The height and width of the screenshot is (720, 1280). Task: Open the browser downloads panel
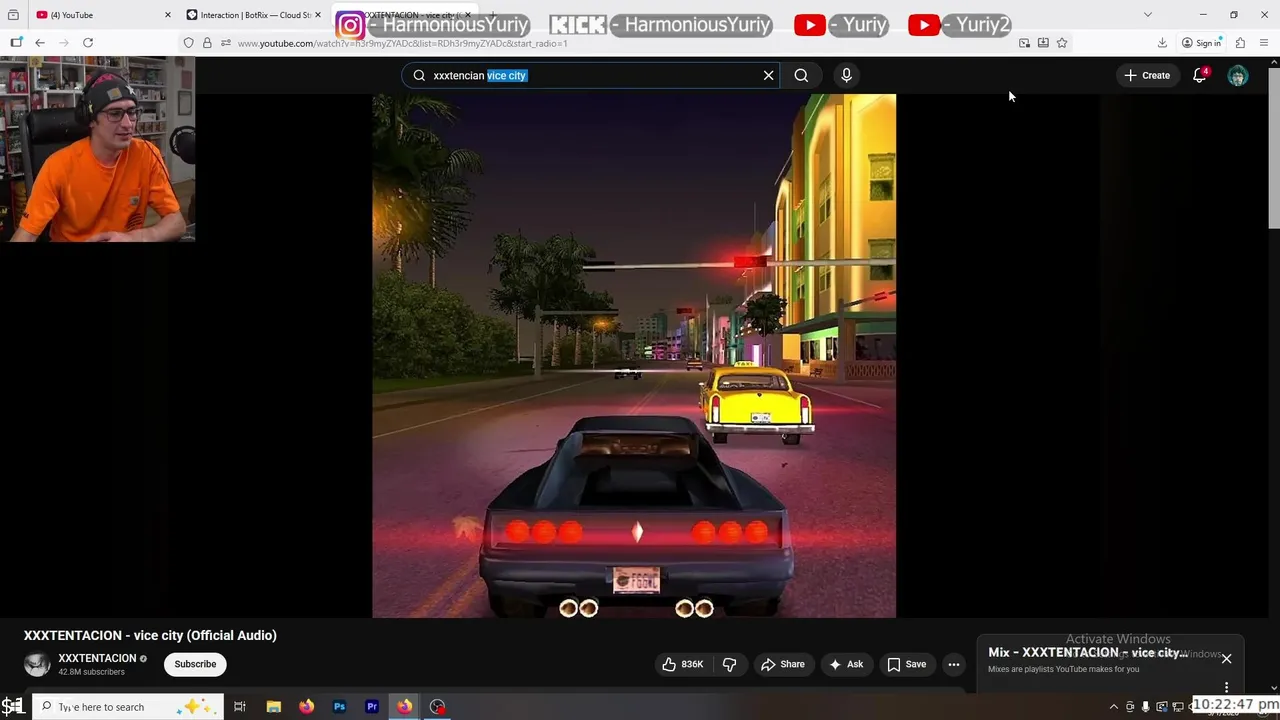(x=1162, y=43)
